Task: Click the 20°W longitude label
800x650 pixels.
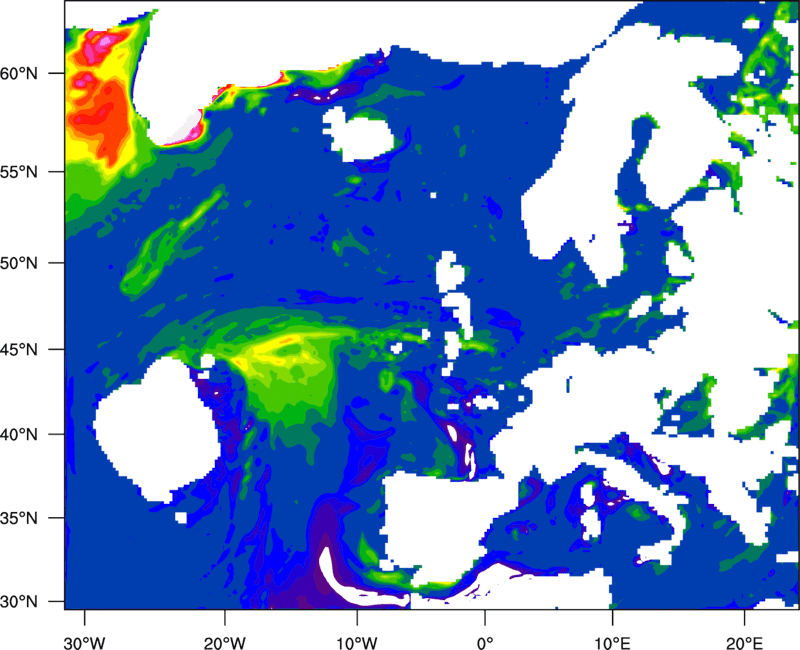Action: [225, 642]
